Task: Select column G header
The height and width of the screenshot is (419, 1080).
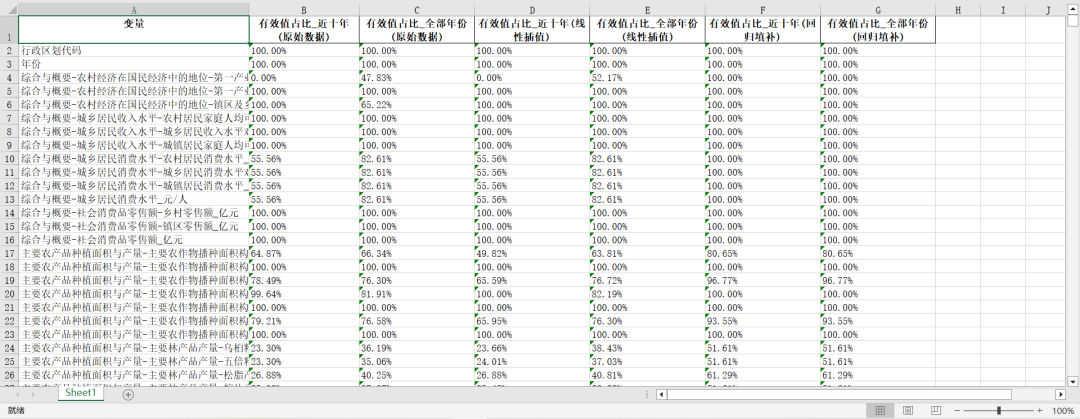Action: pyautogui.click(x=878, y=9)
